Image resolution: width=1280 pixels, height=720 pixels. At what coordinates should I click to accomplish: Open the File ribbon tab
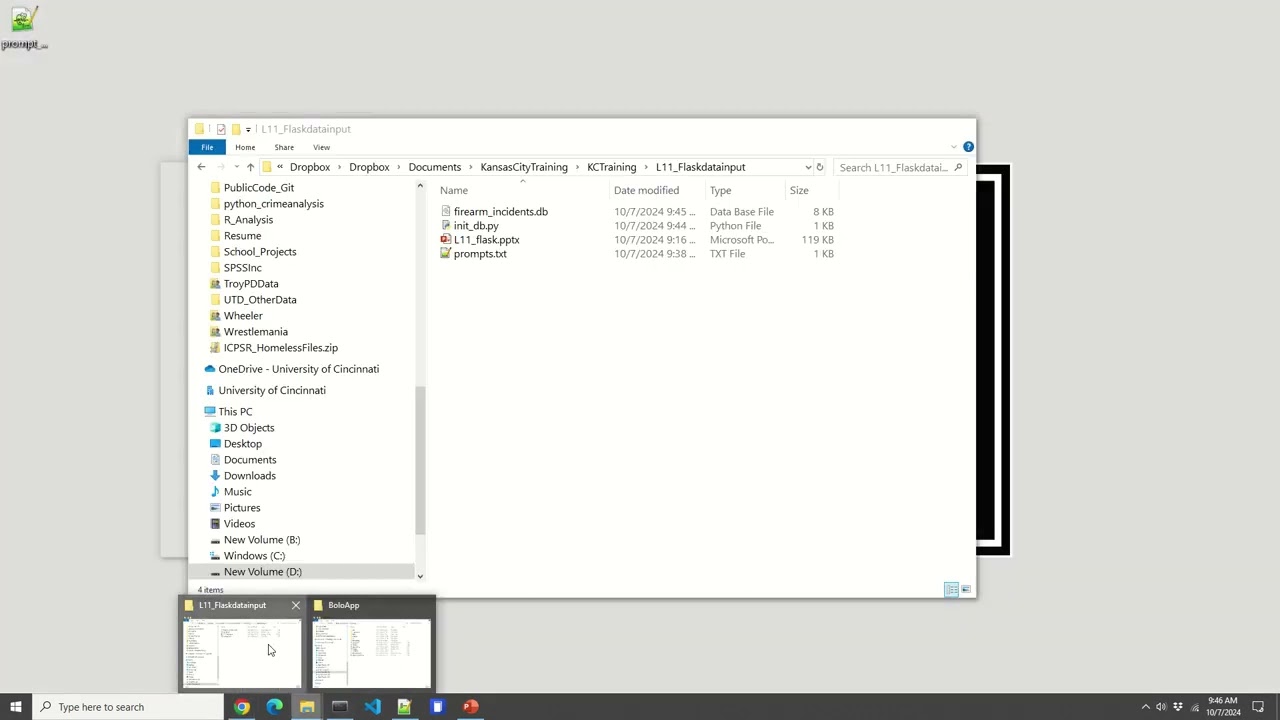pos(207,147)
